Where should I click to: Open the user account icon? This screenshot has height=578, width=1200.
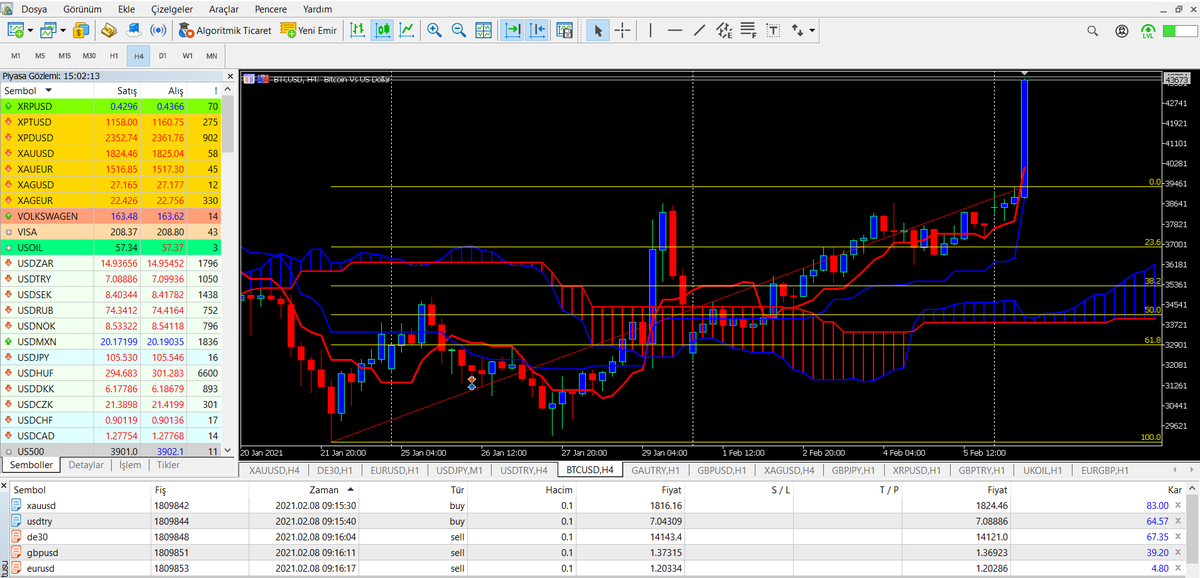[x=1120, y=30]
